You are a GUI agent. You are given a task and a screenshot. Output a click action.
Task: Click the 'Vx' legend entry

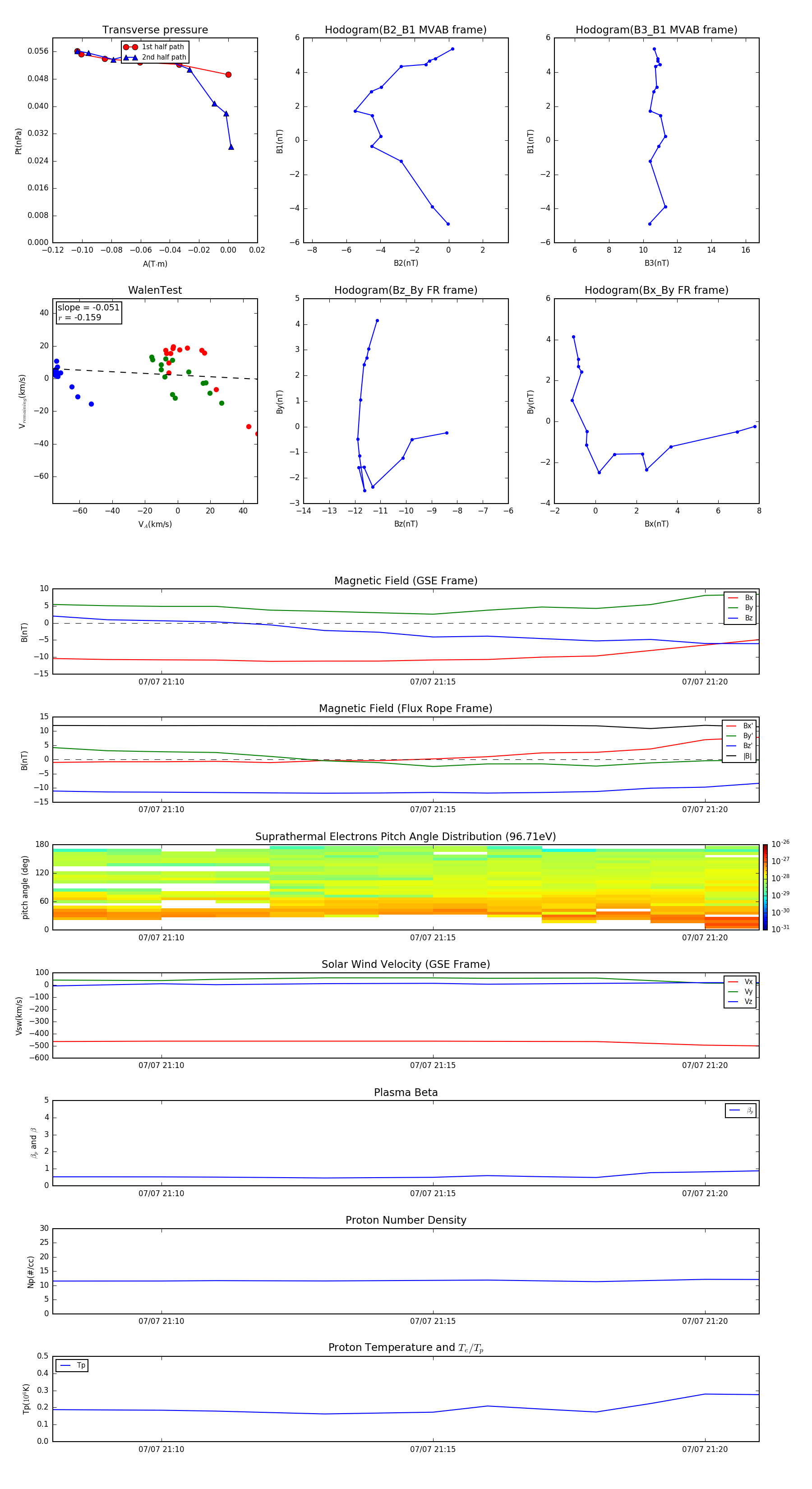(740, 981)
